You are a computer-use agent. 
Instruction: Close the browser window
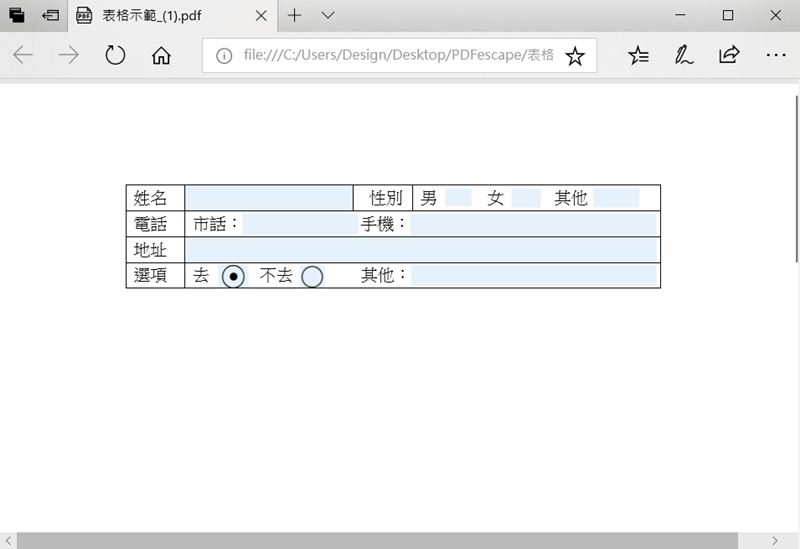(776, 15)
